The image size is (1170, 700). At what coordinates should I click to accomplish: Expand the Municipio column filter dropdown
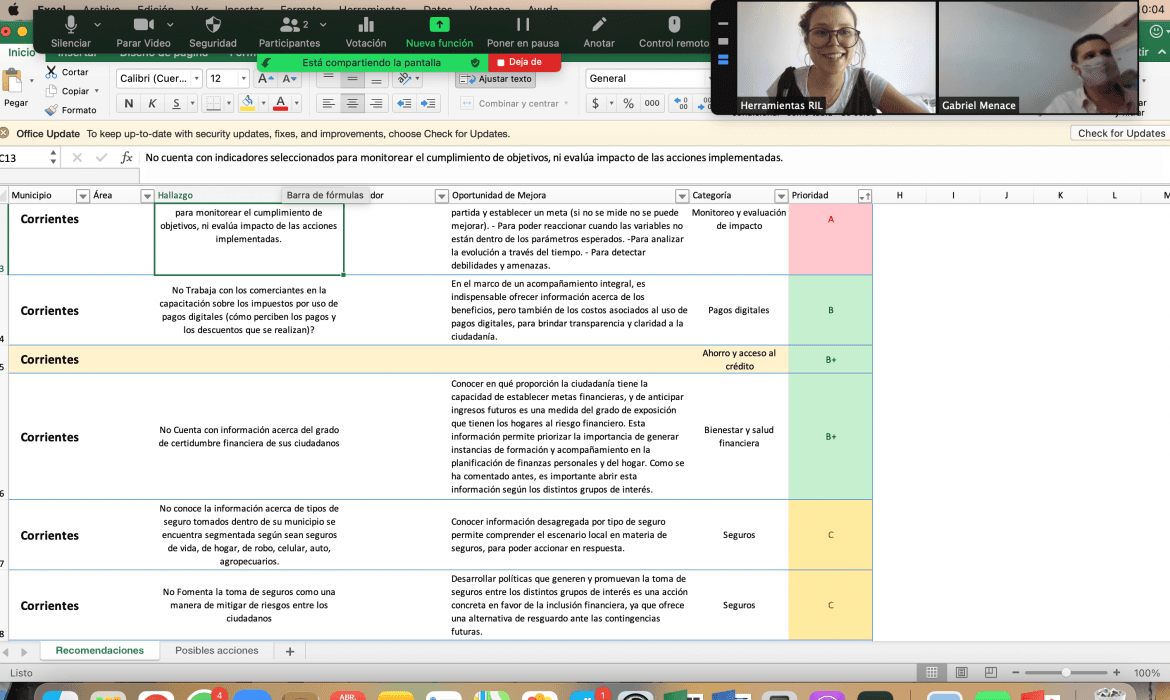[83, 196]
